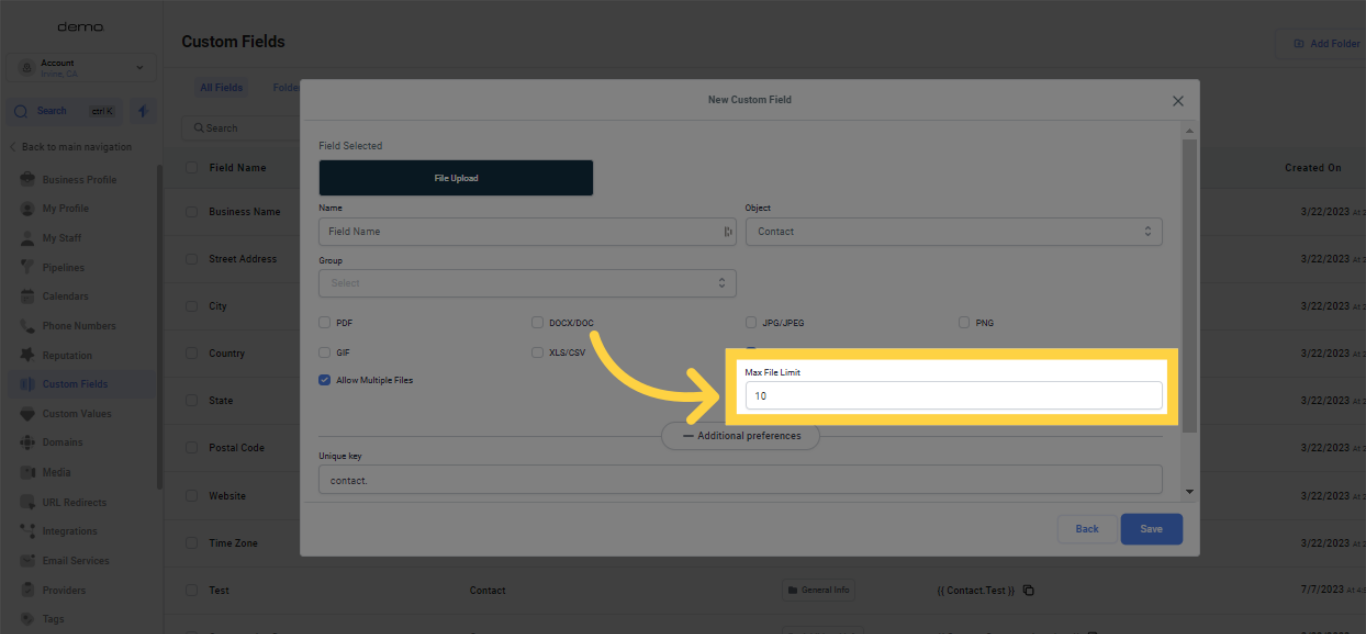This screenshot has height=634, width=1366.
Task: Click the Pipelines funnel icon in sidebar
Action: point(27,267)
